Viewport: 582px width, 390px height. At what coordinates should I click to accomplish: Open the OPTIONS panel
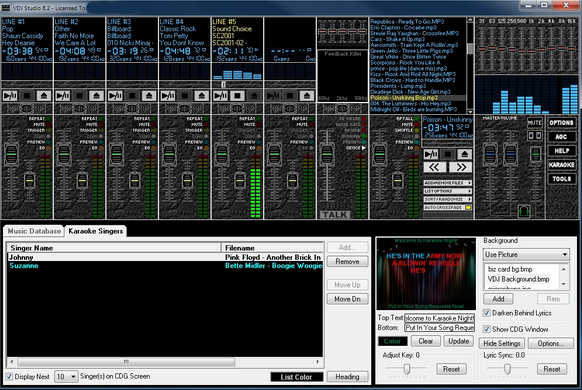562,123
